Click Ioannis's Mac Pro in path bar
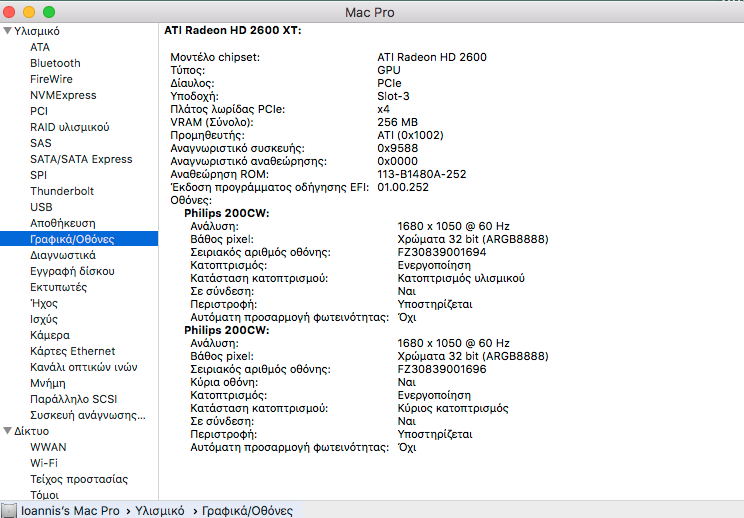Screen dimensions: 744x518 tap(70, 510)
